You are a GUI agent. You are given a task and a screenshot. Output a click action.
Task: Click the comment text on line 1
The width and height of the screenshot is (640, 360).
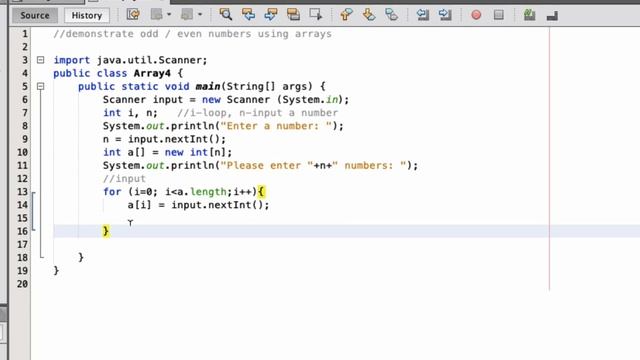[x=192, y=34]
